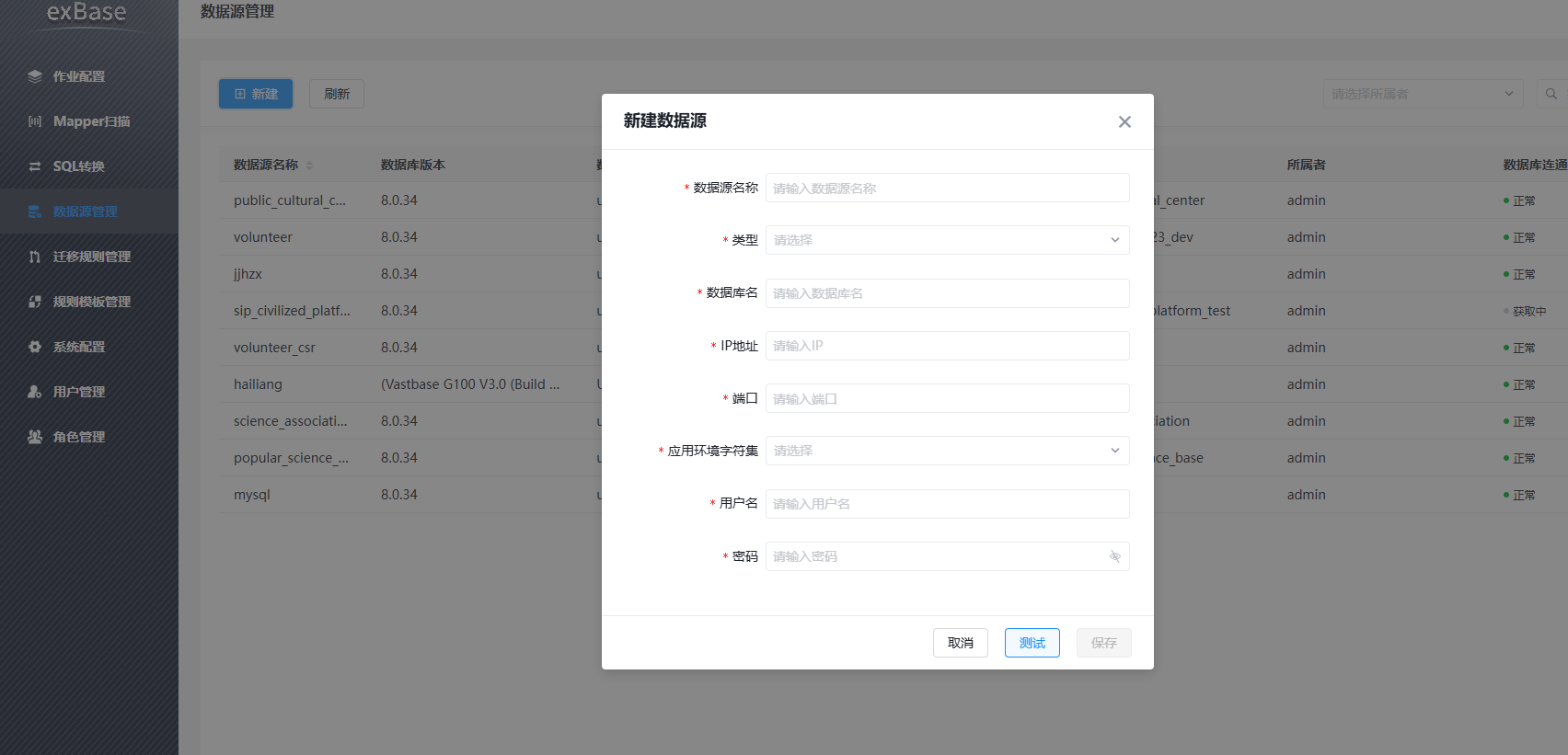The image size is (1568, 755).
Task: Click the 系统配置 gear icon
Action: (x=35, y=347)
